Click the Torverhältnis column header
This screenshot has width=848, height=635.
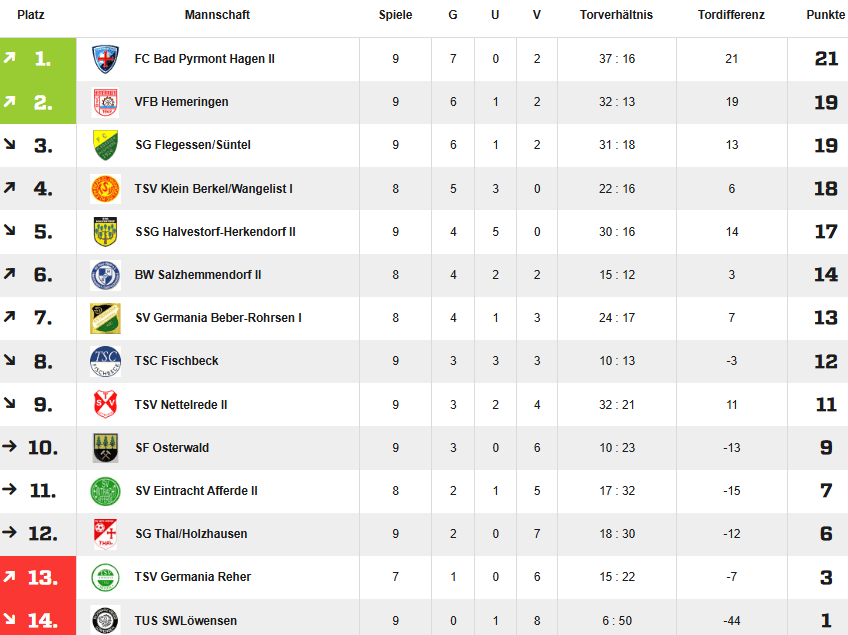tap(616, 15)
